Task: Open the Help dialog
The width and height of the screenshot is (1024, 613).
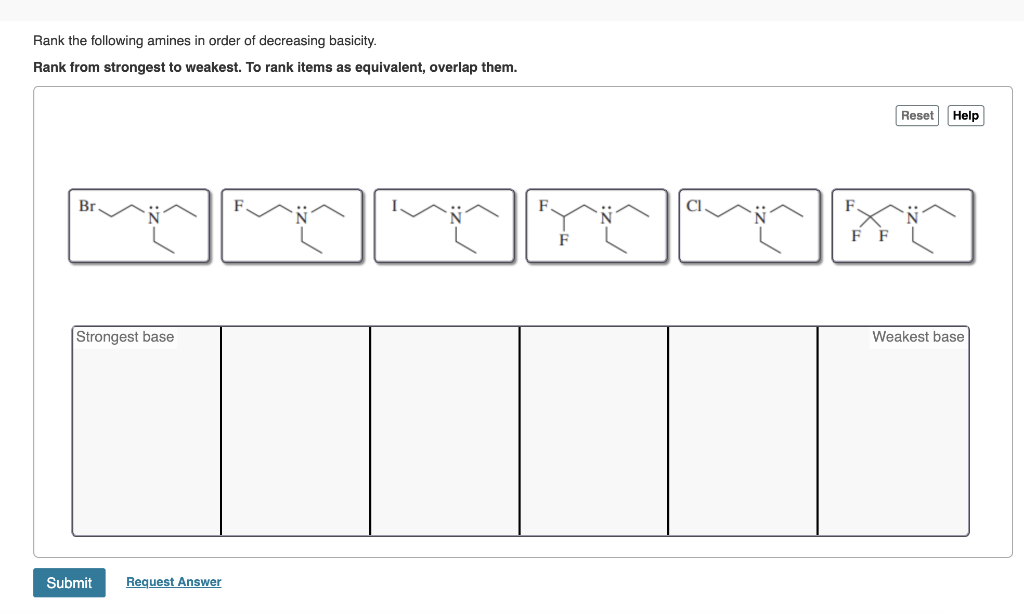Action: [x=965, y=115]
